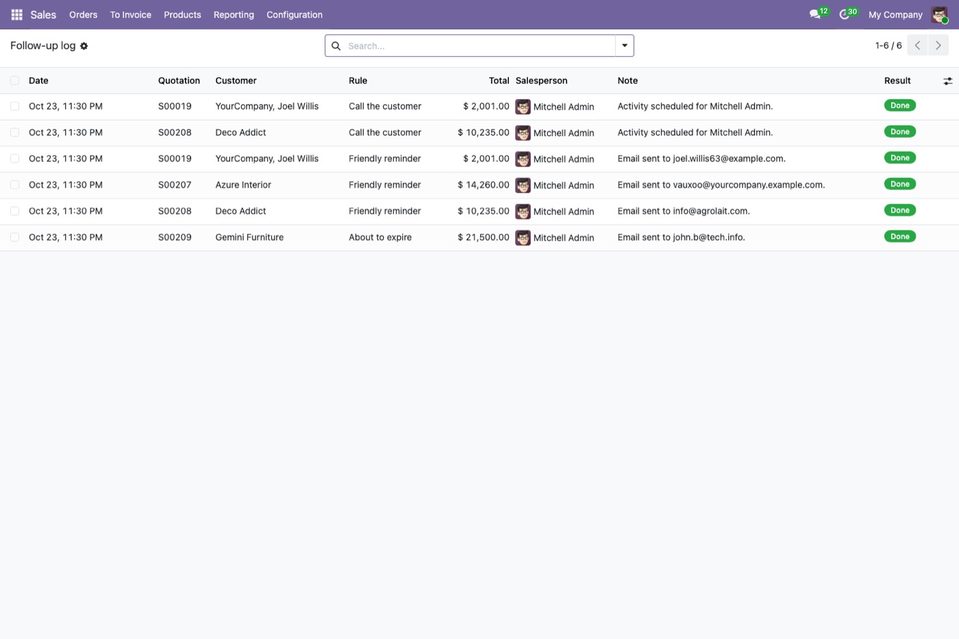
Task: Open the Configuration menu
Action: pyautogui.click(x=294, y=15)
